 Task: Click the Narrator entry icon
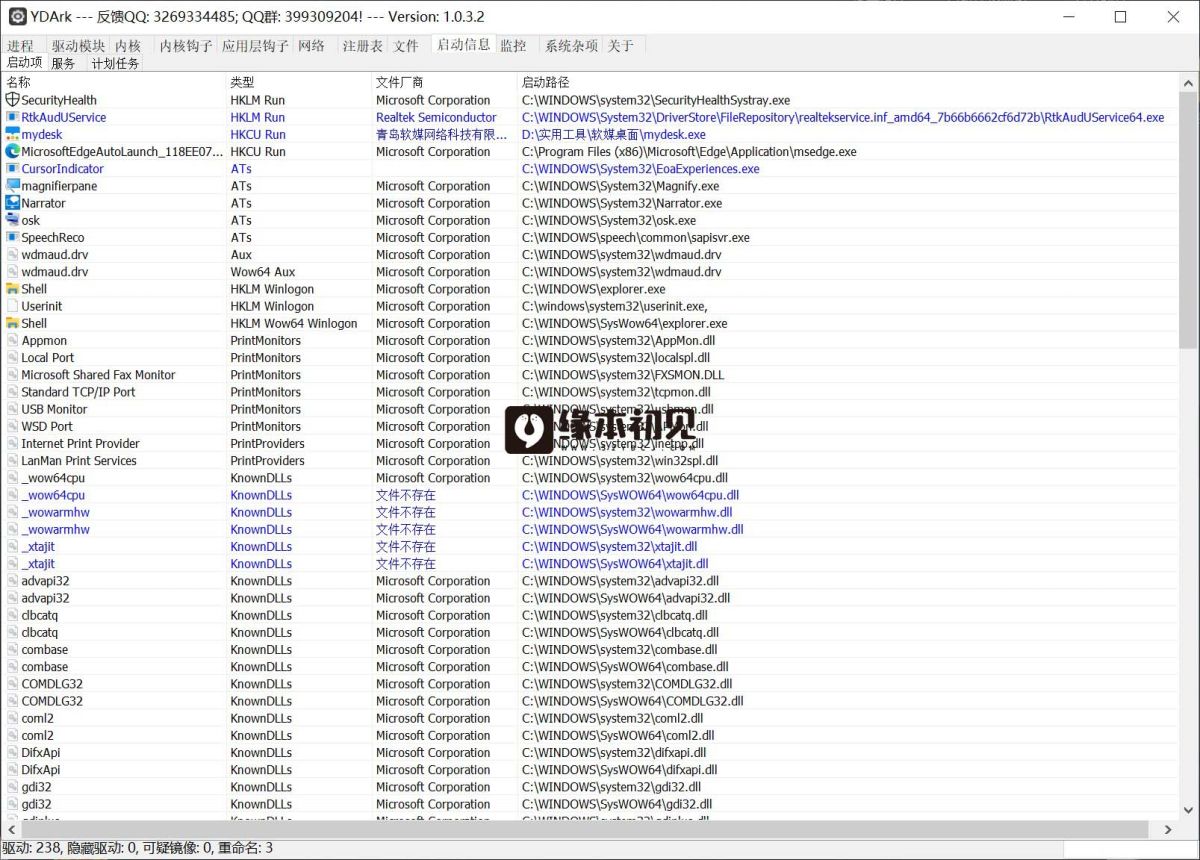(13, 203)
